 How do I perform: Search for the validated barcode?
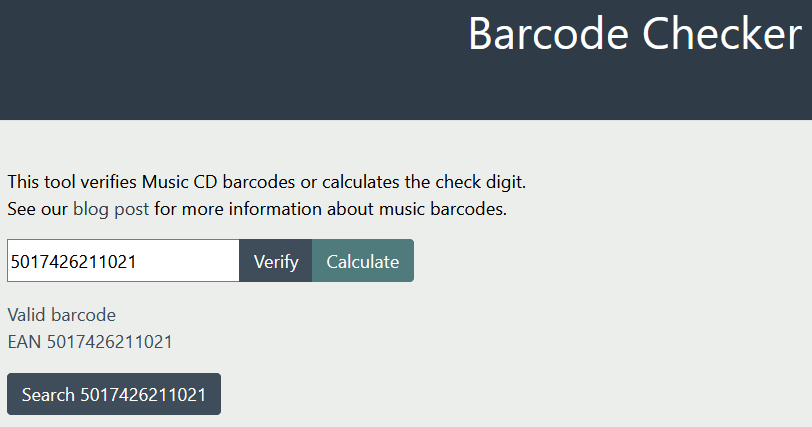114,394
